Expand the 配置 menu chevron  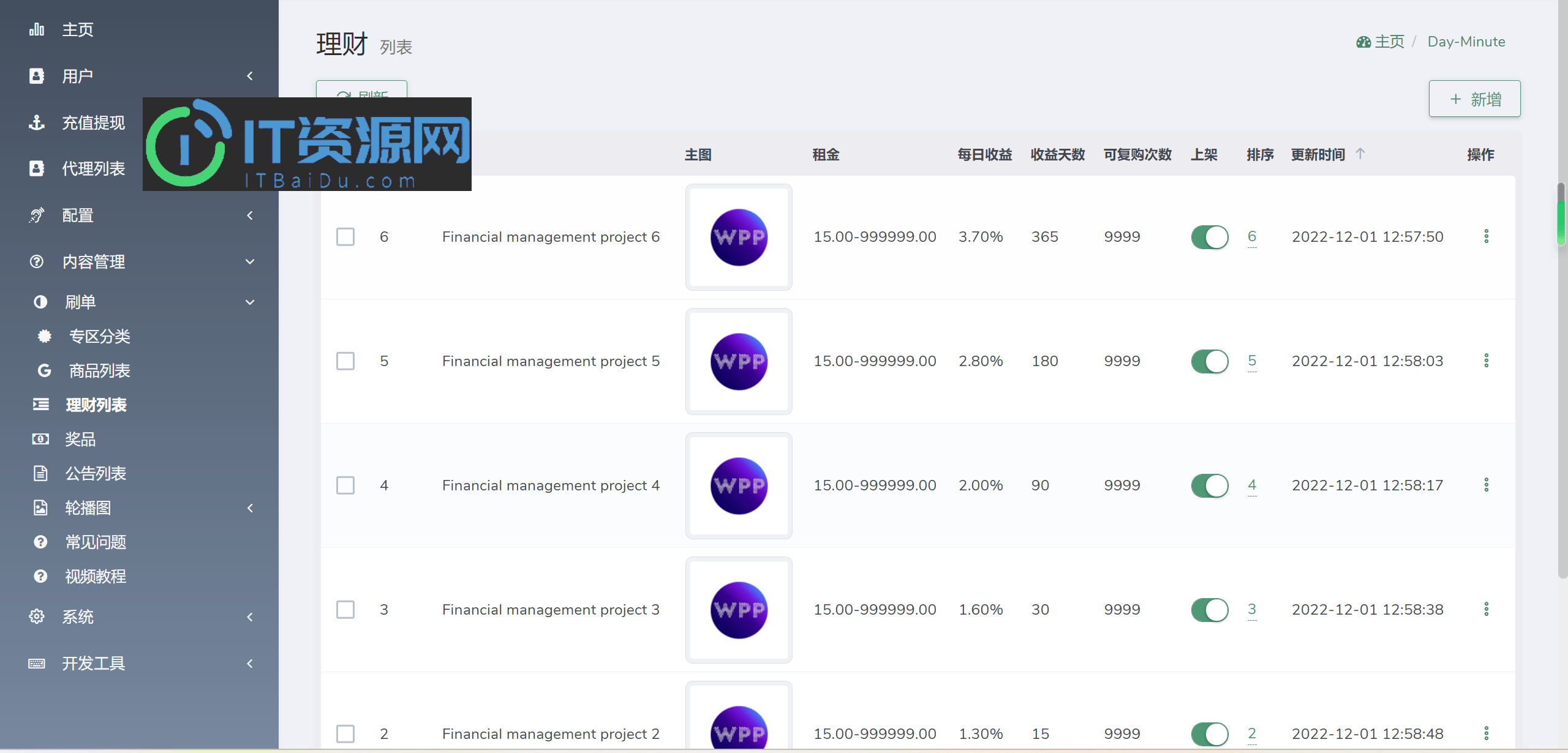tap(250, 215)
